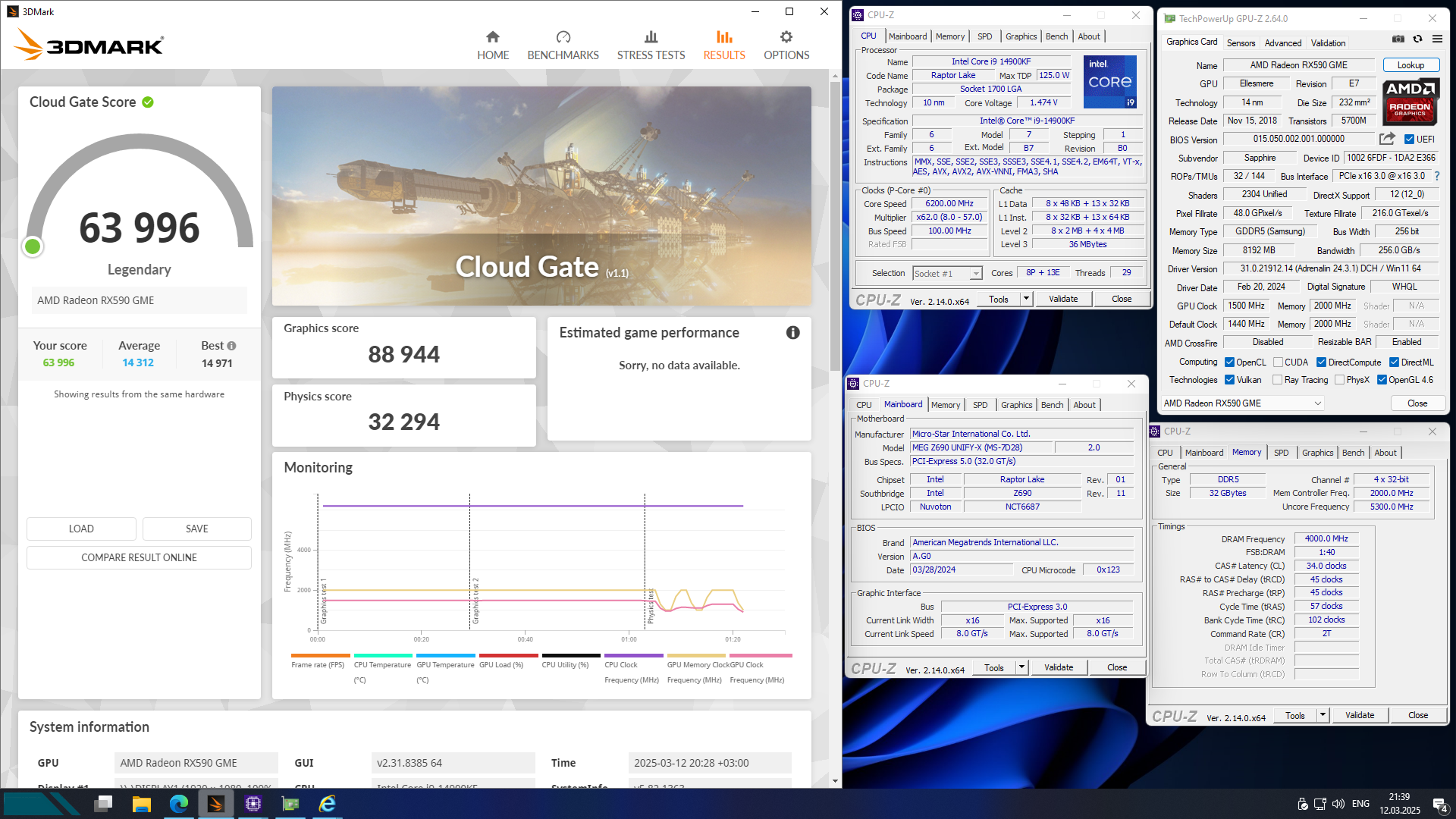The height and width of the screenshot is (819, 1456).
Task: Click the info icon next to Best score
Action: click(232, 346)
